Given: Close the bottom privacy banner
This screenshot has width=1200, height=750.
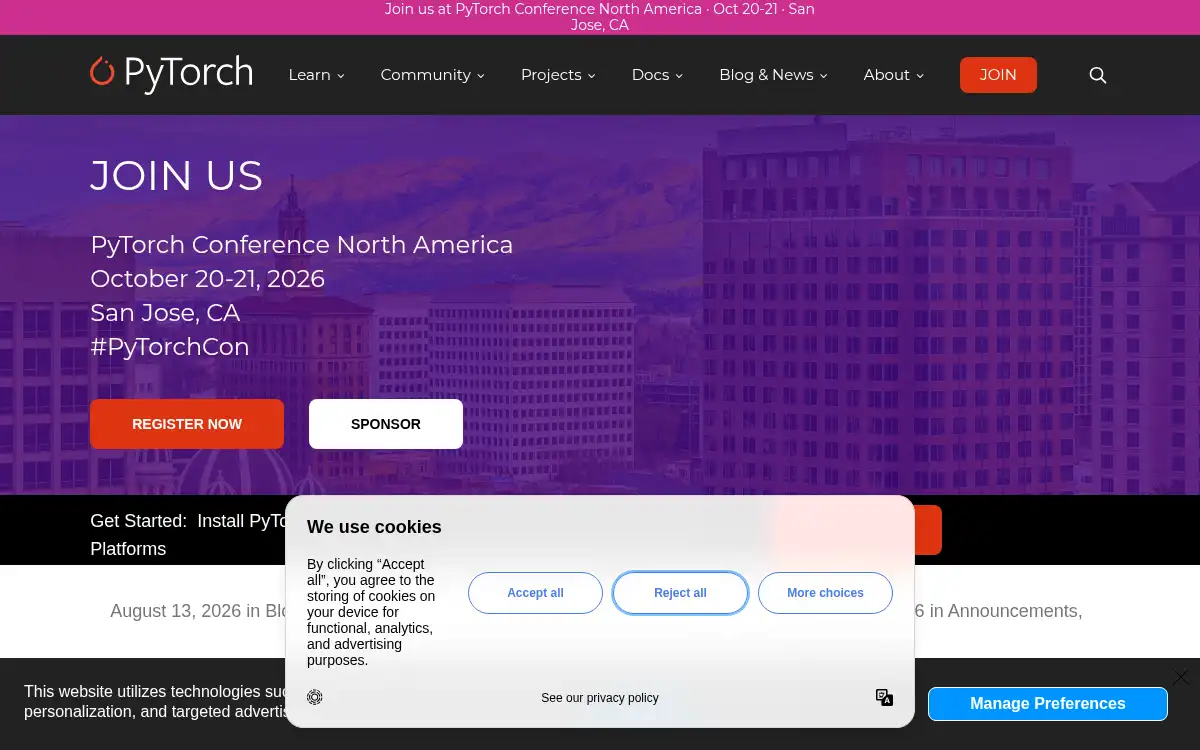Looking at the screenshot, I should (1181, 677).
